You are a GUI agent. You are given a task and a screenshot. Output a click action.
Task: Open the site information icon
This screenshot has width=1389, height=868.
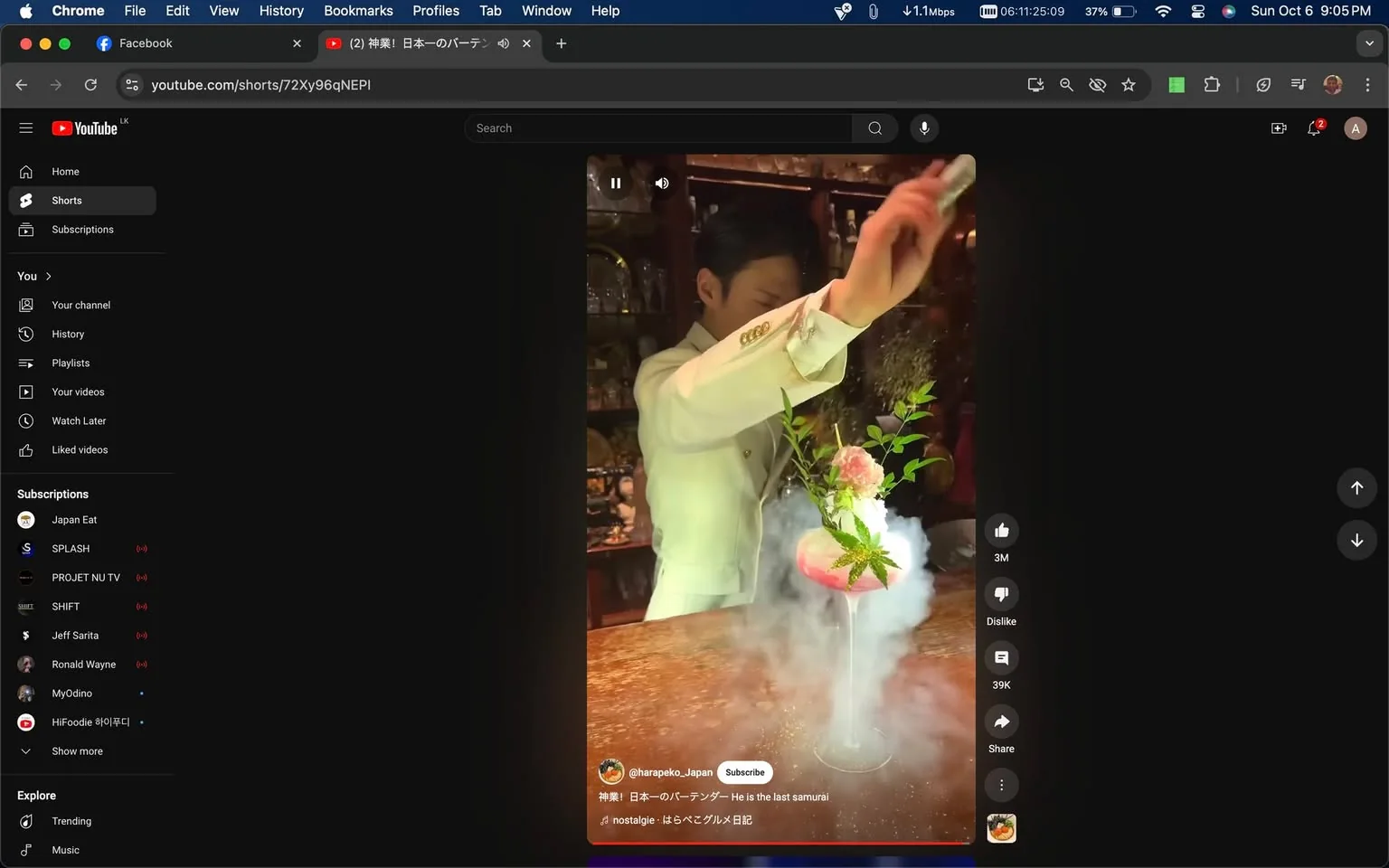tap(132, 85)
